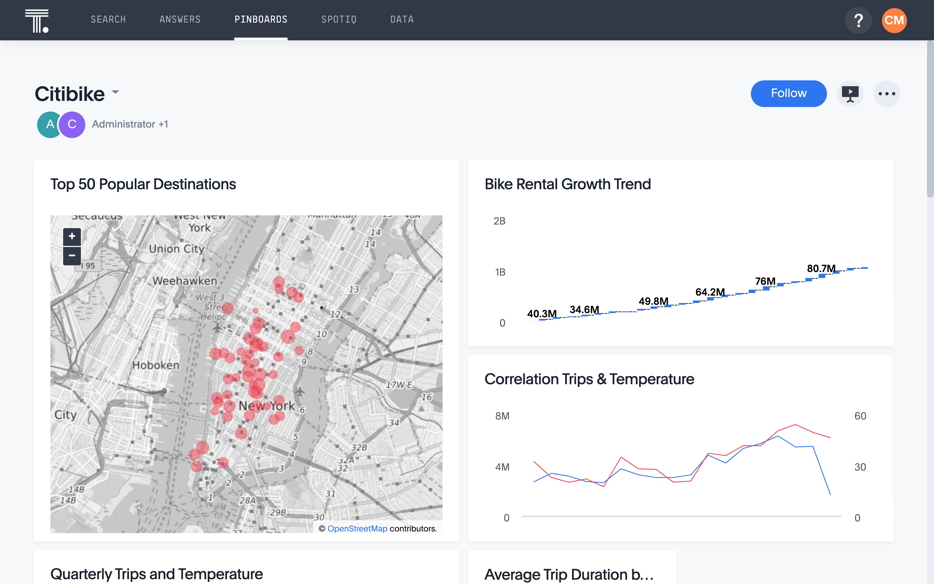Click the 49.8M data label
Viewport: 934px width, 584px height.
(x=653, y=302)
